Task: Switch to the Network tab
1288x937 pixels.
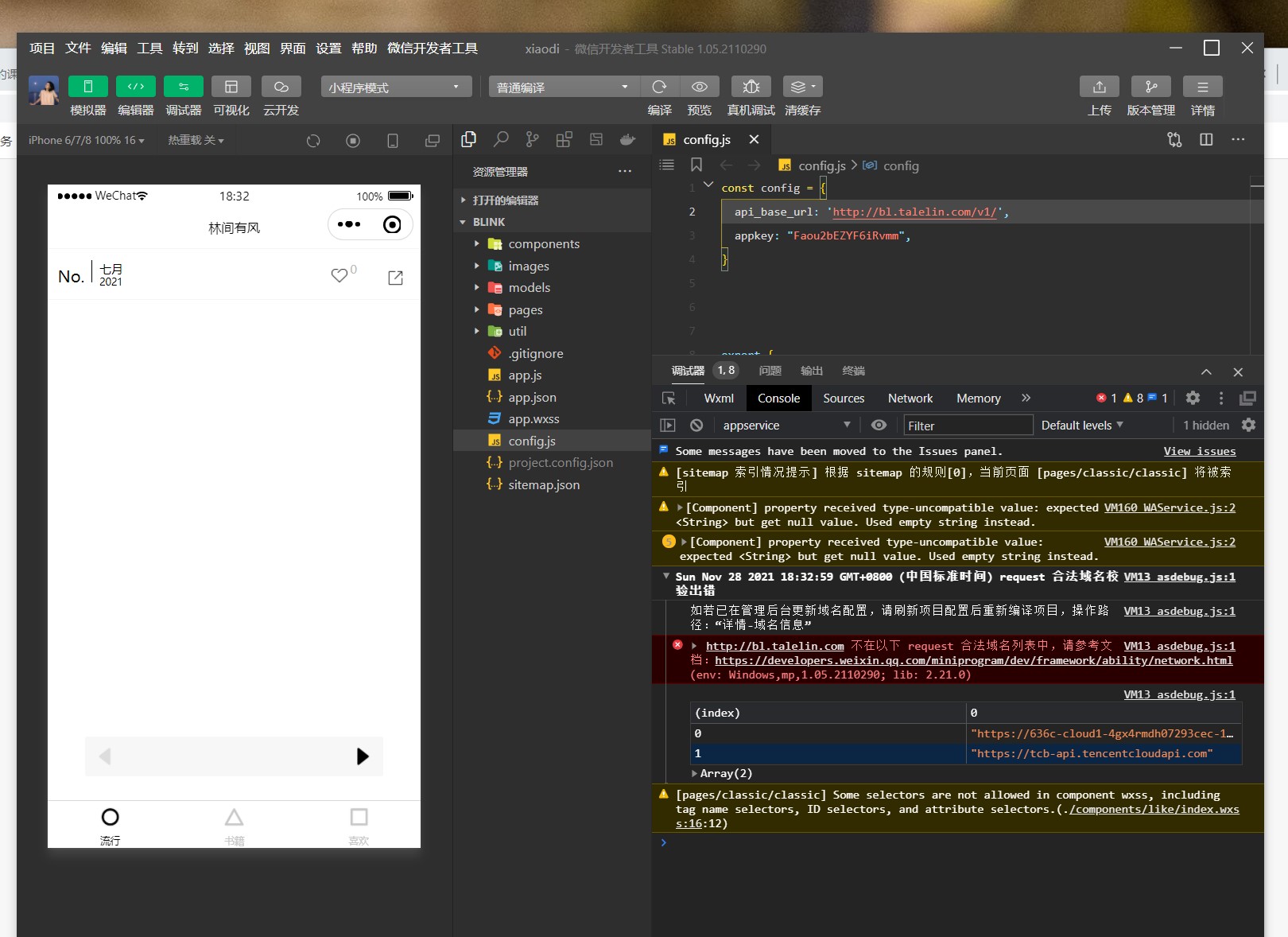Action: tap(910, 399)
